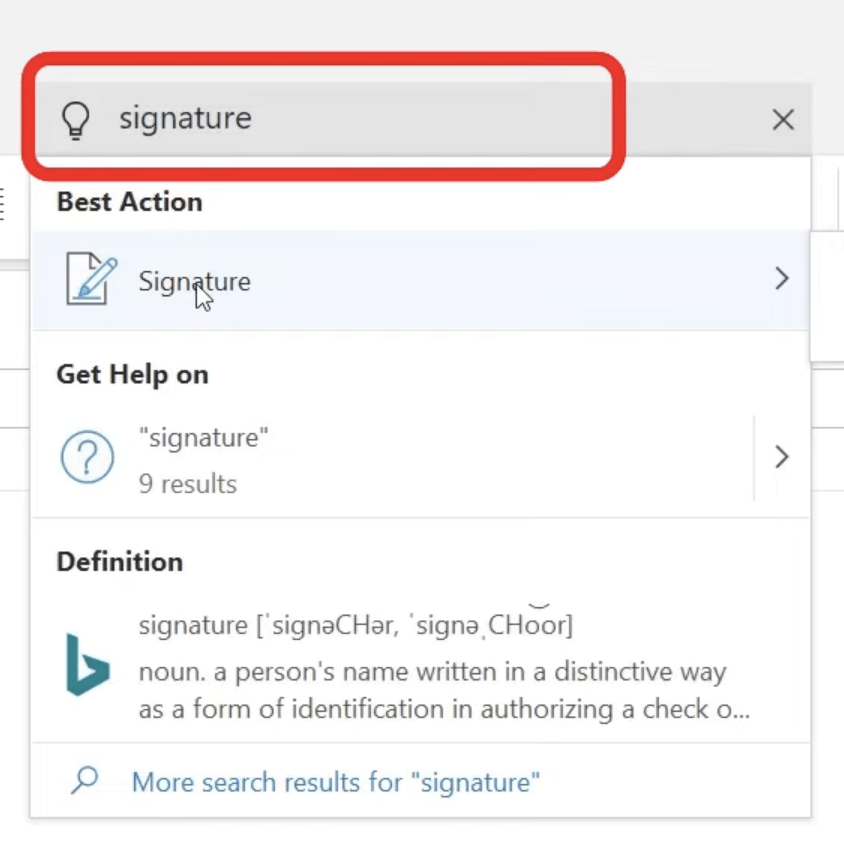
Task: Open More search results for "signature" link
Action: (335, 782)
